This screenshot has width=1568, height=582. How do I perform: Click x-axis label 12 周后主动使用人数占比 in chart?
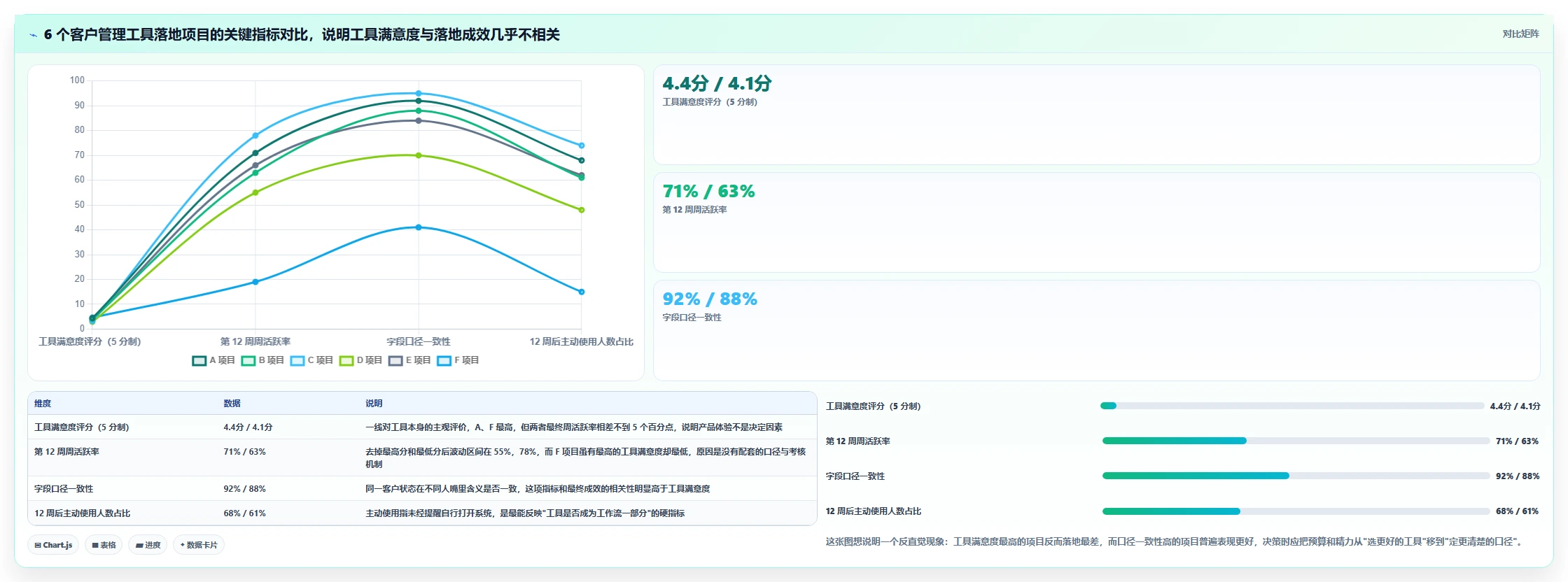[581, 342]
